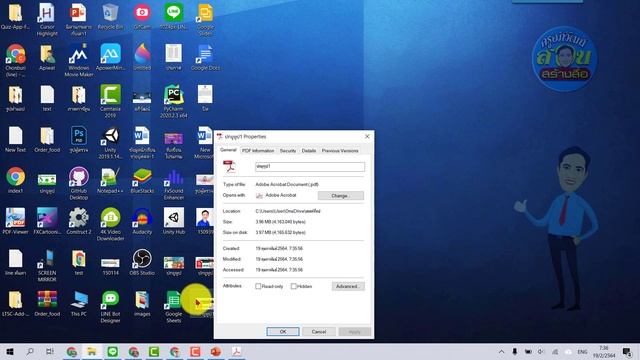Open the Order_food WinRAR archive icon
This screenshot has width=640, height=360.
pos(47,304)
